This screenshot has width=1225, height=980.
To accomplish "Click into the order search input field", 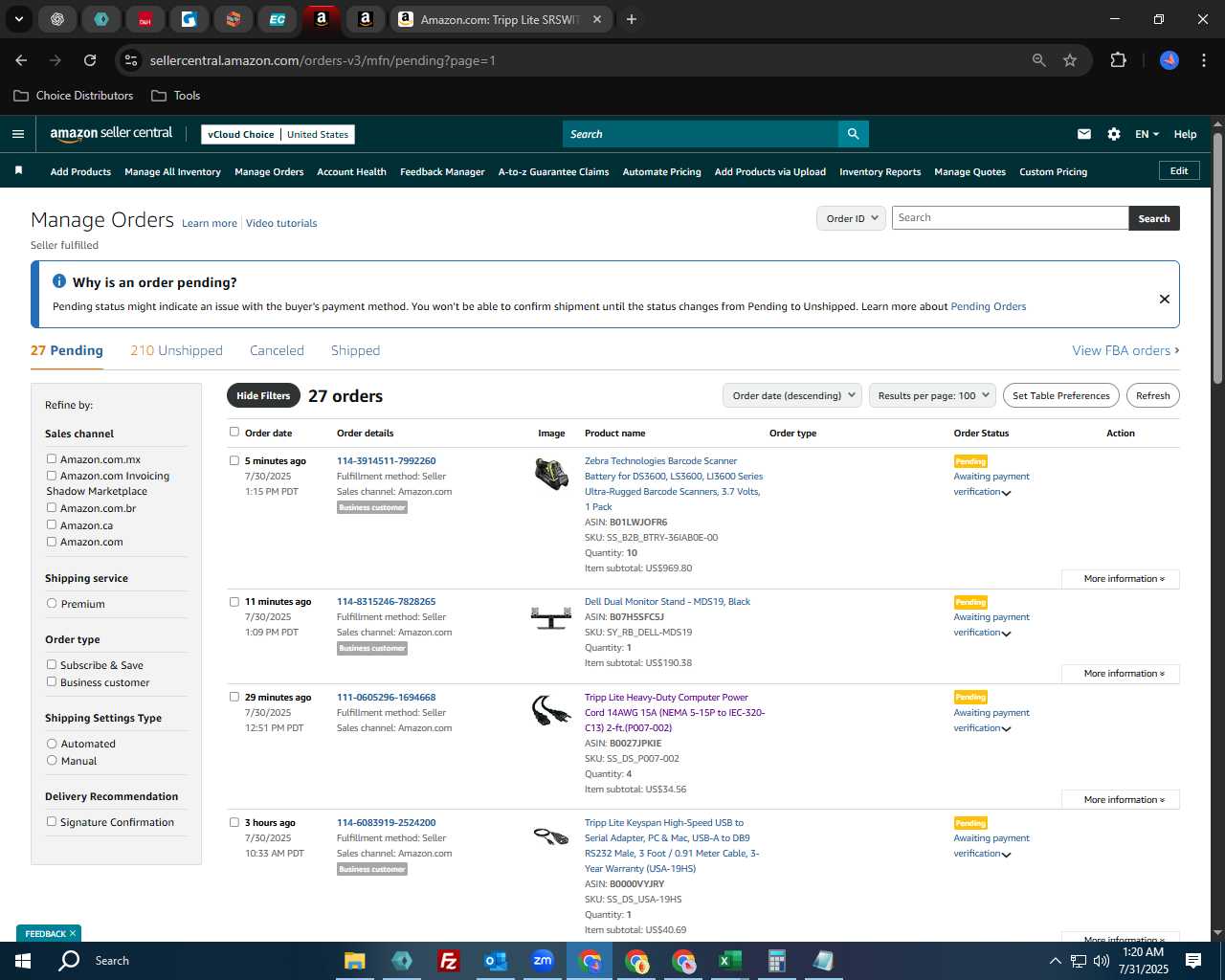I will [x=1010, y=218].
